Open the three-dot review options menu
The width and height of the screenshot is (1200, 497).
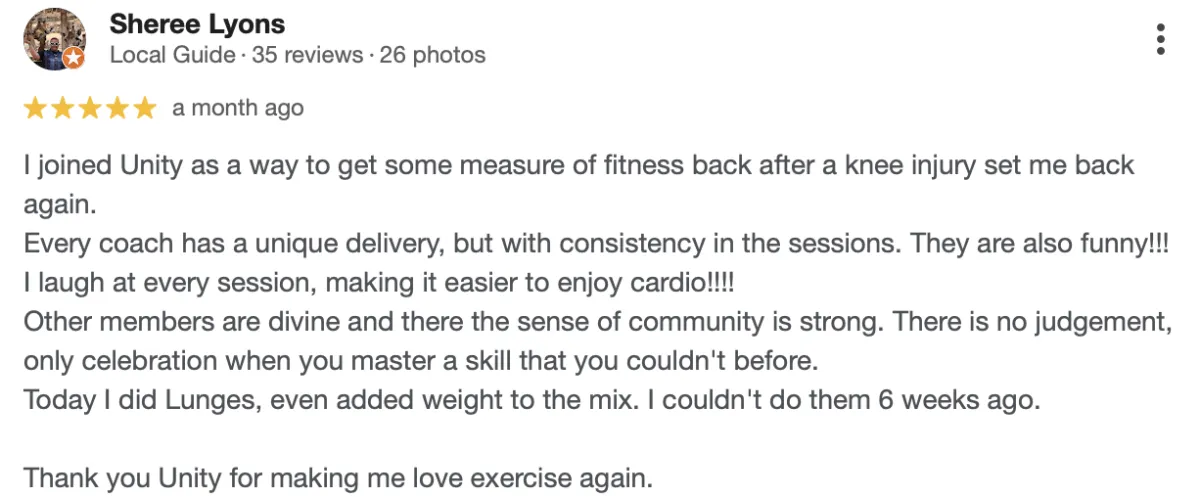[1160, 38]
